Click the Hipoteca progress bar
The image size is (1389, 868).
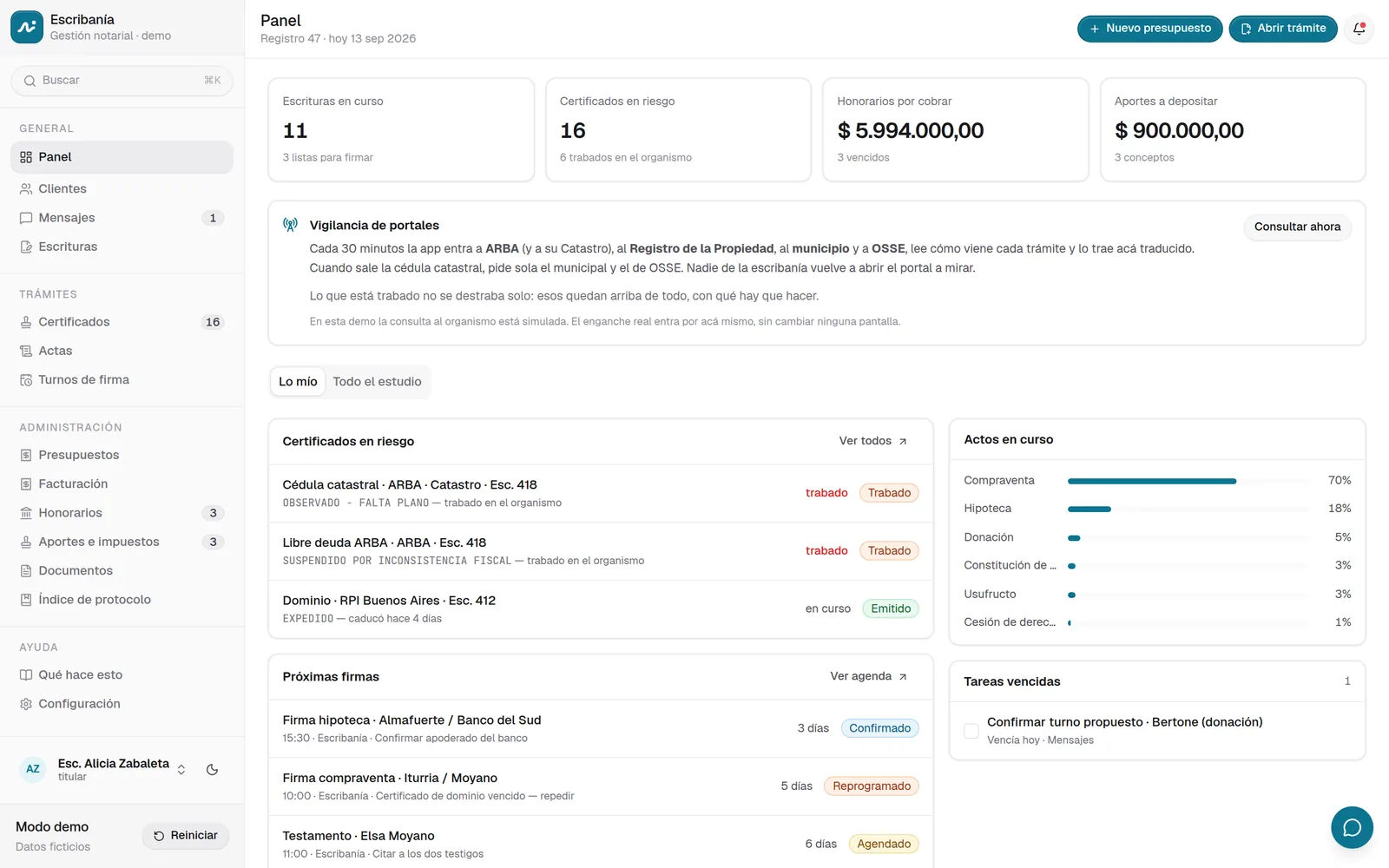coord(1188,509)
